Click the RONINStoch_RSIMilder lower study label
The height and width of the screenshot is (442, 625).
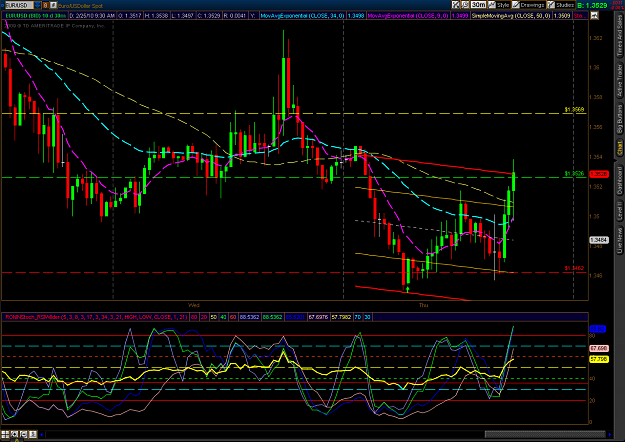pos(96,317)
